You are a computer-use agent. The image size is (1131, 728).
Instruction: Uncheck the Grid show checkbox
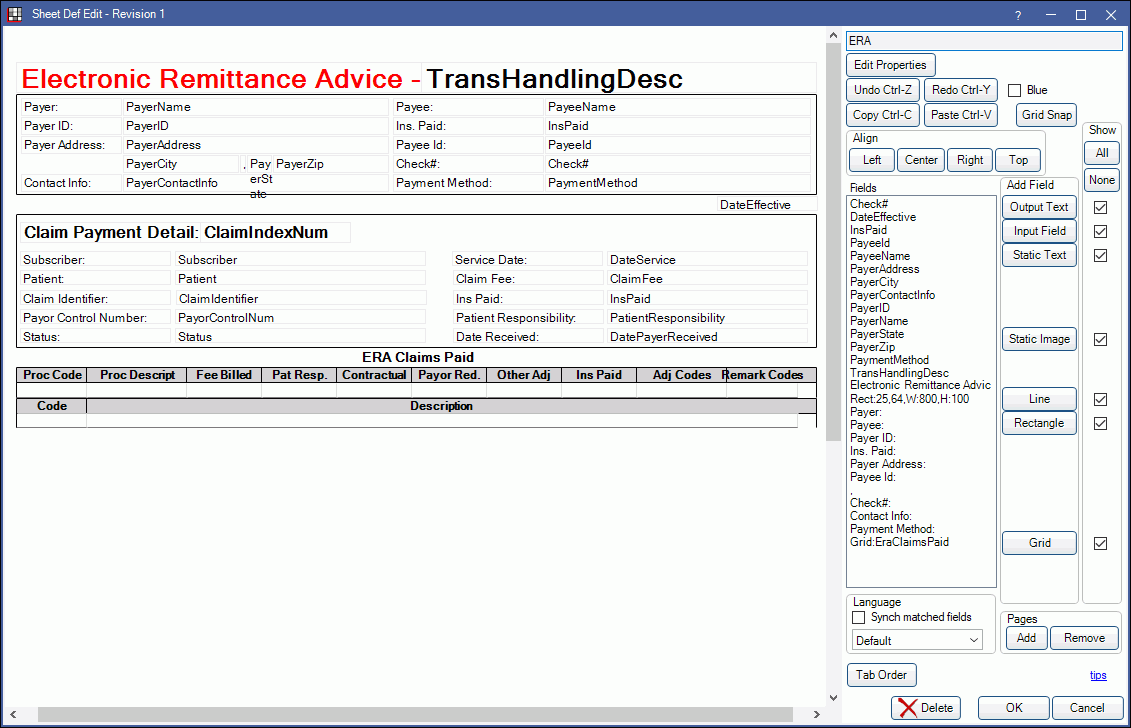point(1100,544)
